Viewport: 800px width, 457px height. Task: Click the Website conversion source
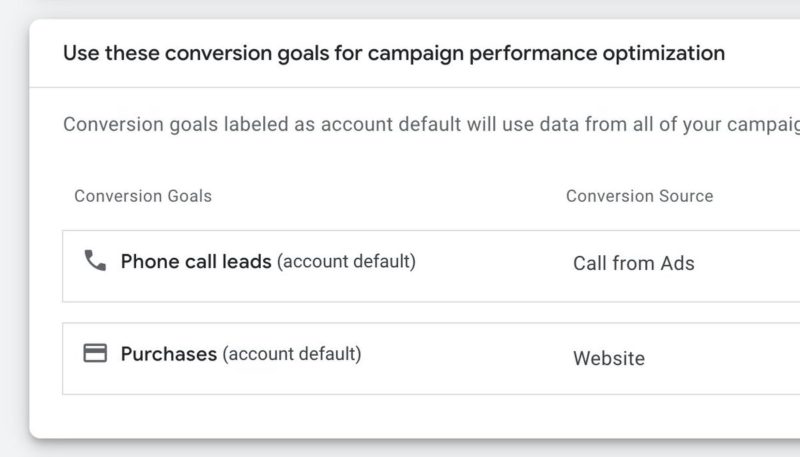point(608,358)
